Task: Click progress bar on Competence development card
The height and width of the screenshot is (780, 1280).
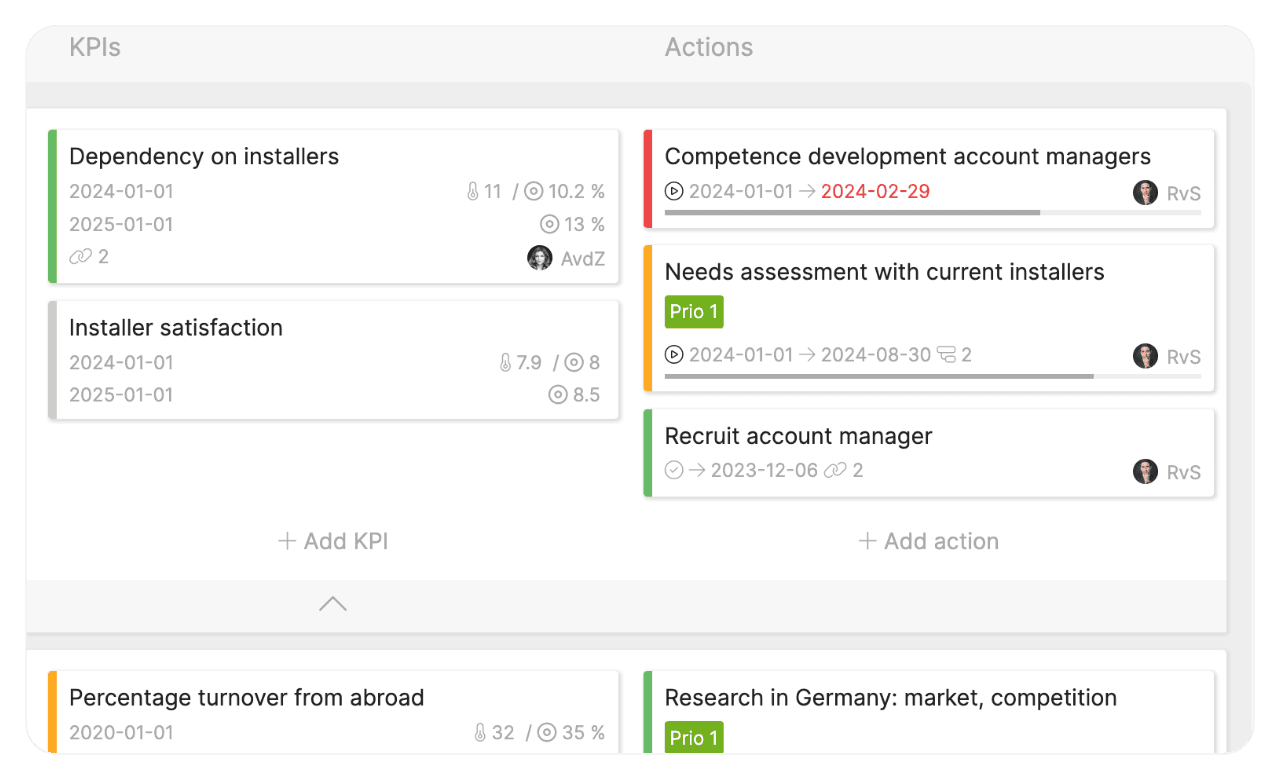Action: click(933, 213)
